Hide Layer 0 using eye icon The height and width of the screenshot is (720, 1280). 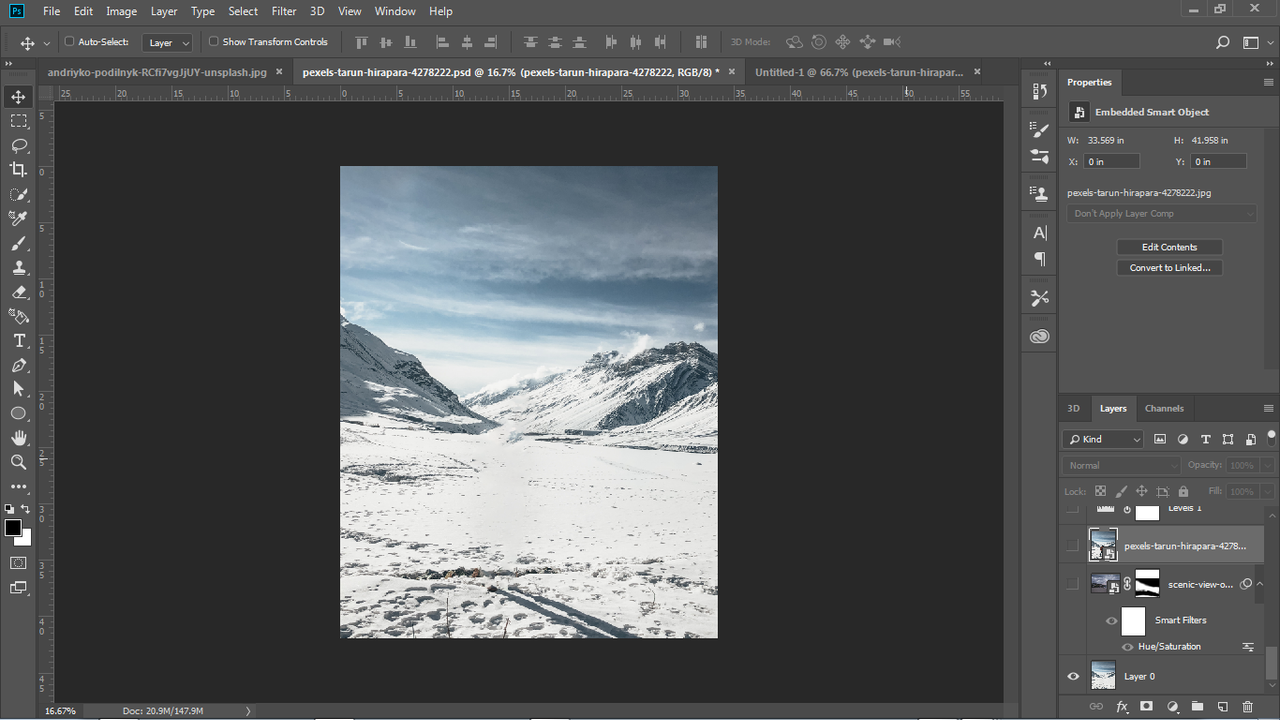point(1073,676)
